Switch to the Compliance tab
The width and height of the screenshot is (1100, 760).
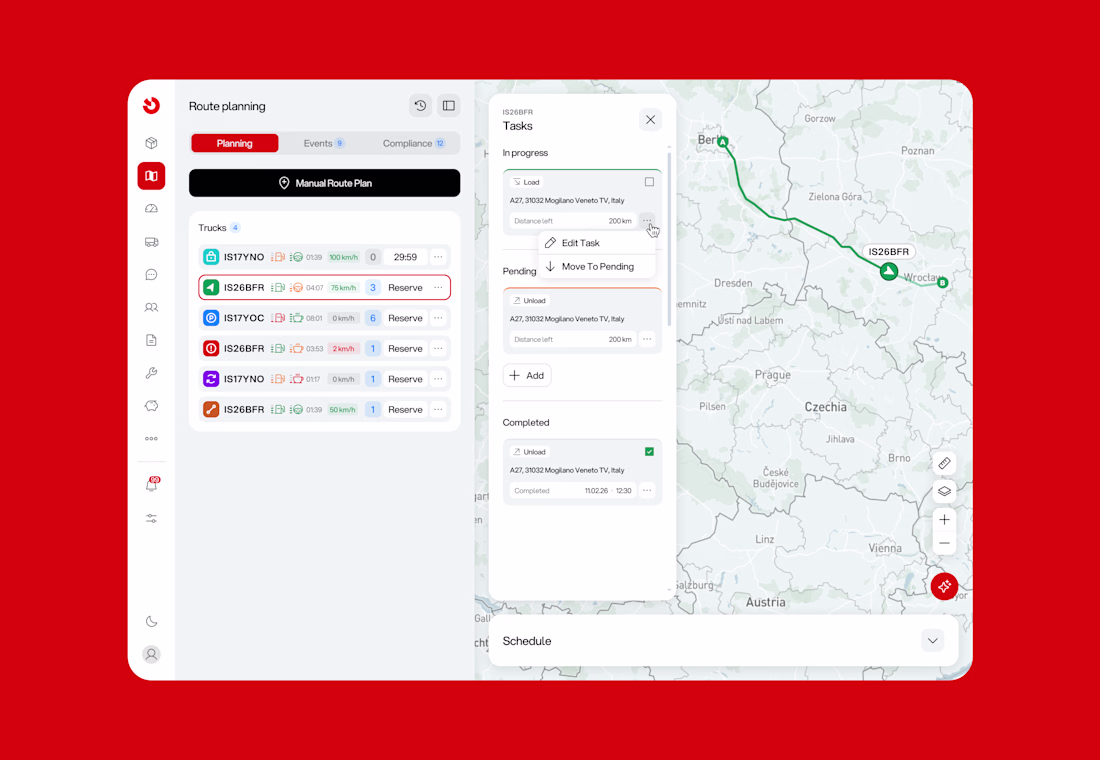click(x=413, y=143)
